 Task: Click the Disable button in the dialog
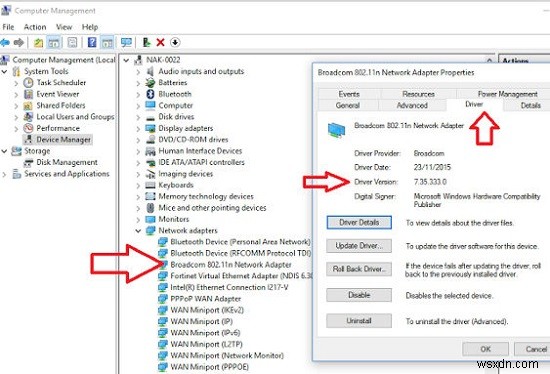point(359,295)
